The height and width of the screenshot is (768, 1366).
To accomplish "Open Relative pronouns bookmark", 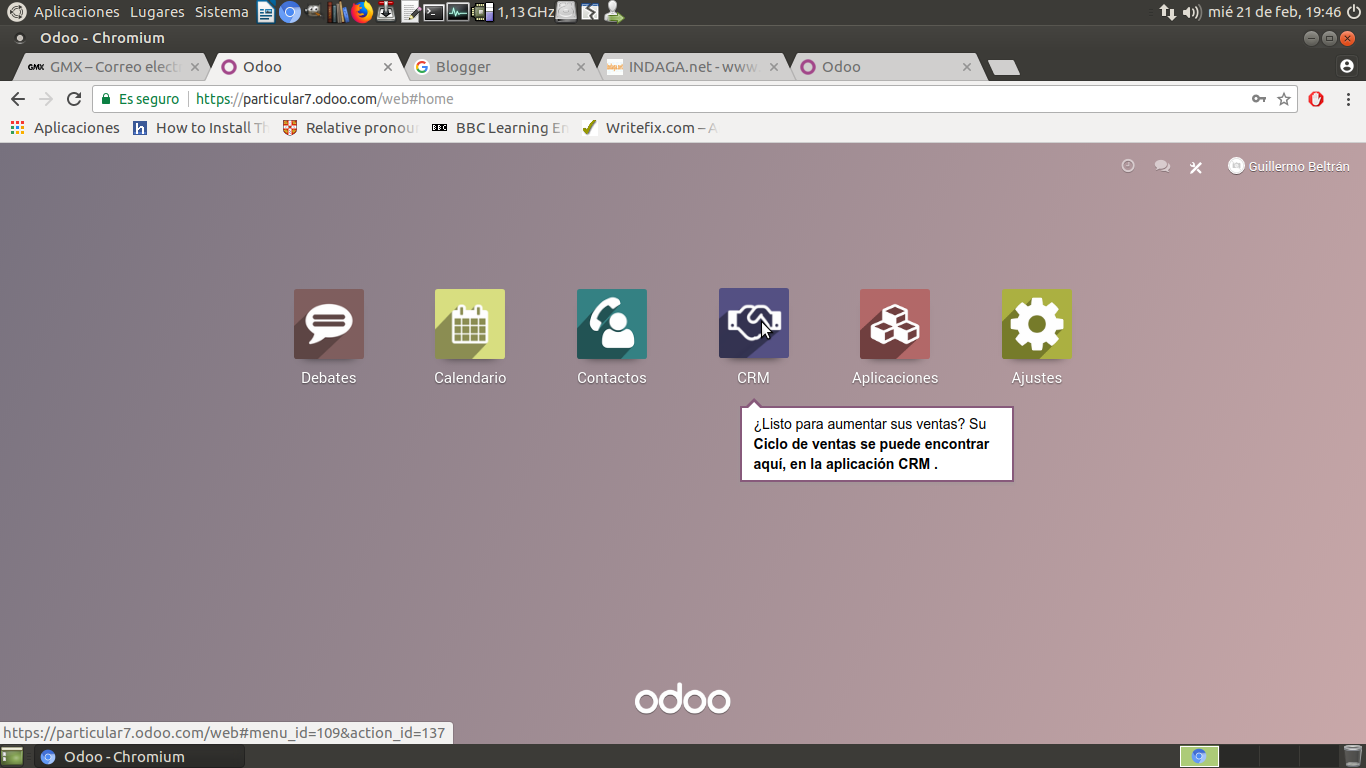I will (351, 128).
